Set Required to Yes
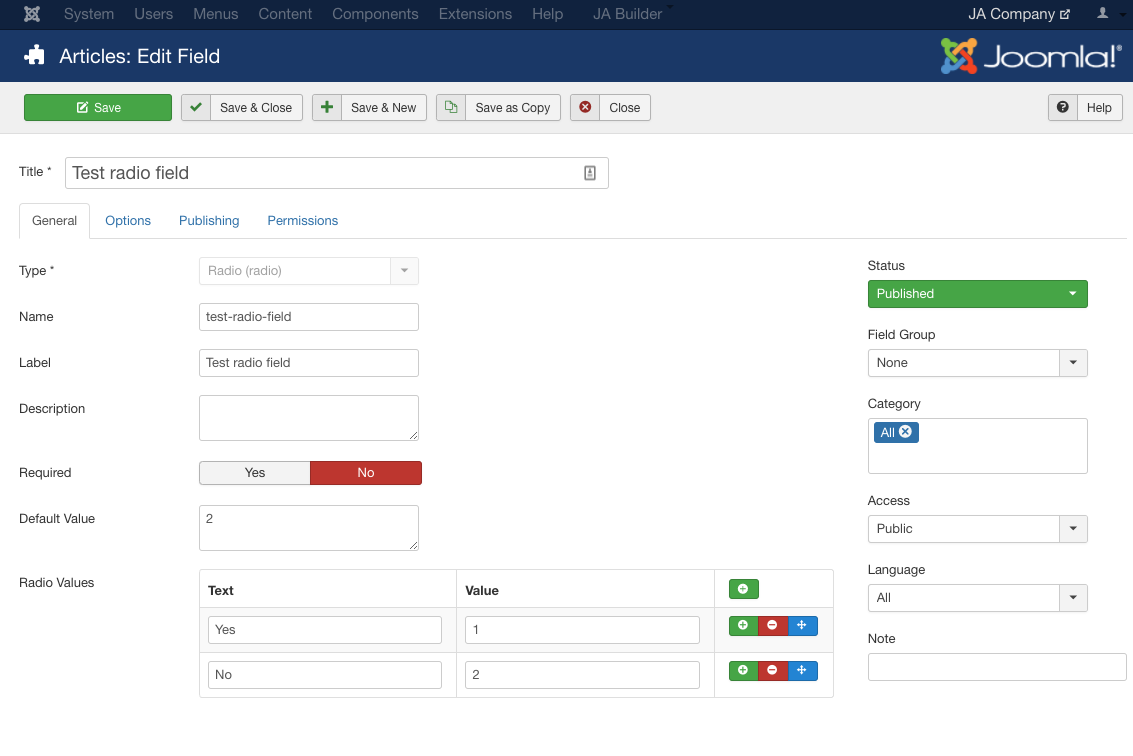The image size is (1133, 756). [x=255, y=473]
